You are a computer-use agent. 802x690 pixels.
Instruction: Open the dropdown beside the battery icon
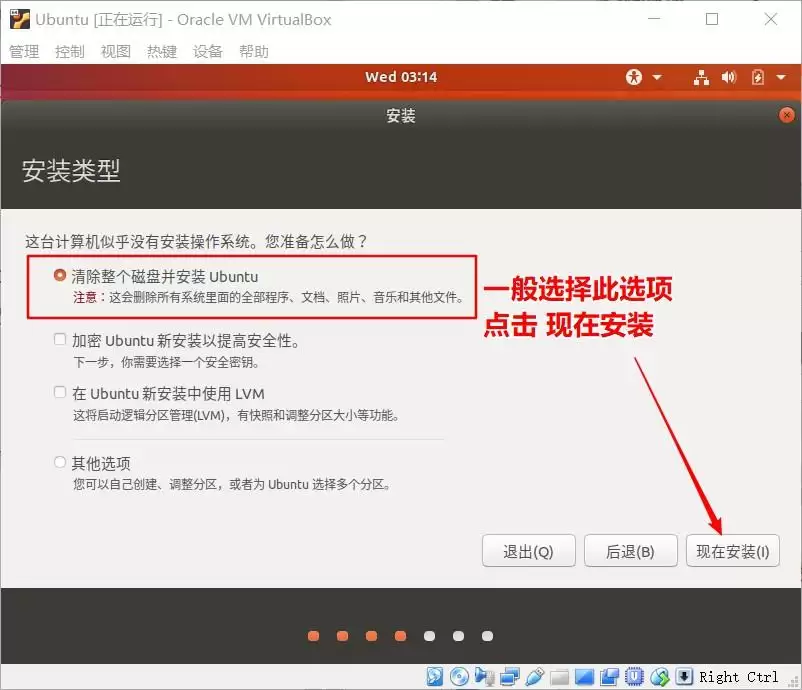(x=780, y=77)
